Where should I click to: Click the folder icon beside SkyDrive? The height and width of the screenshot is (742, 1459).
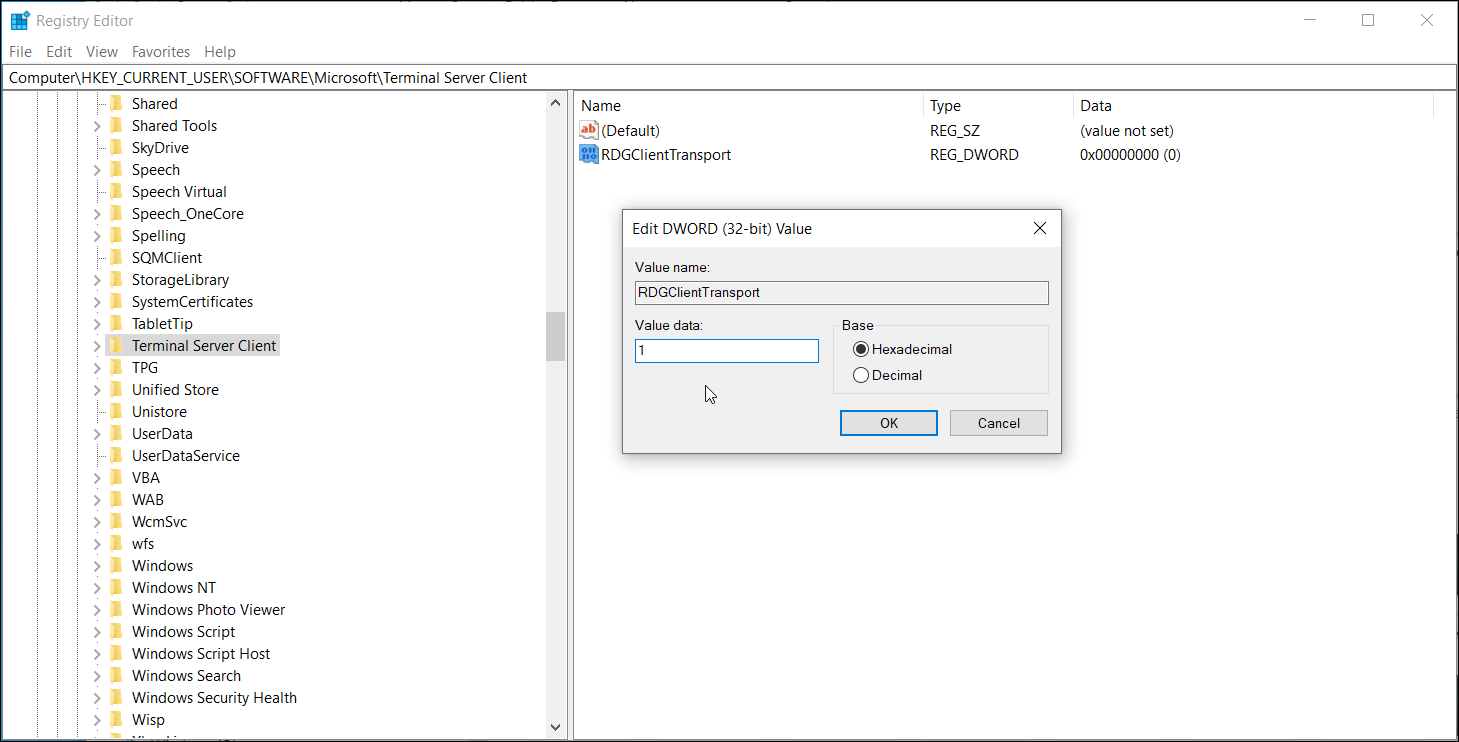116,147
